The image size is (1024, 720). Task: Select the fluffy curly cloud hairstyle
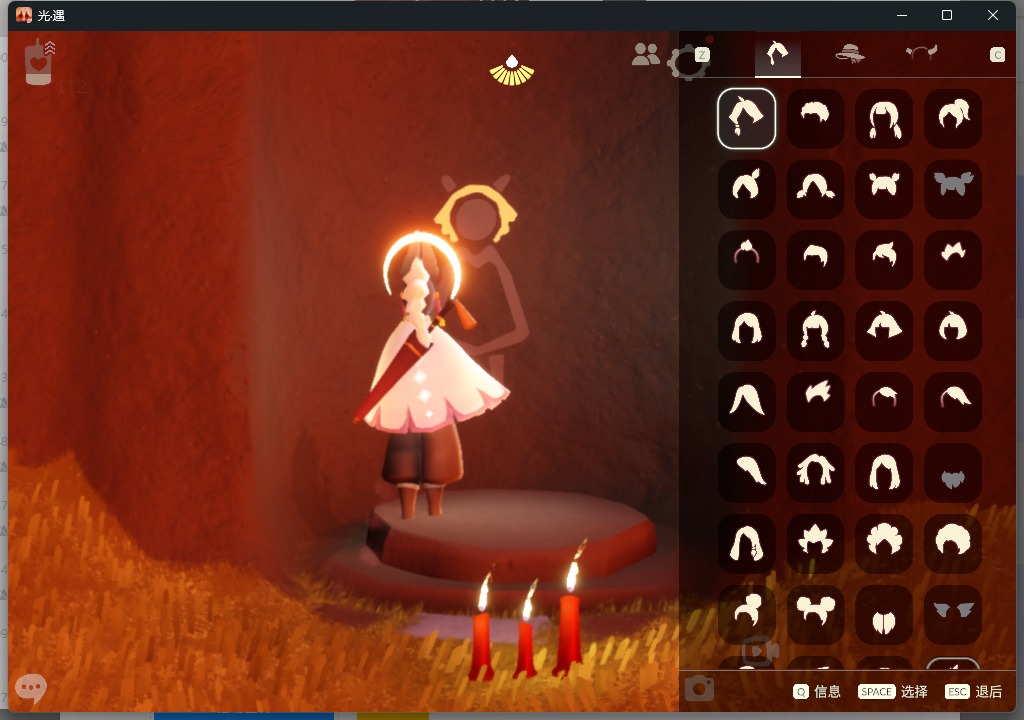click(884, 544)
